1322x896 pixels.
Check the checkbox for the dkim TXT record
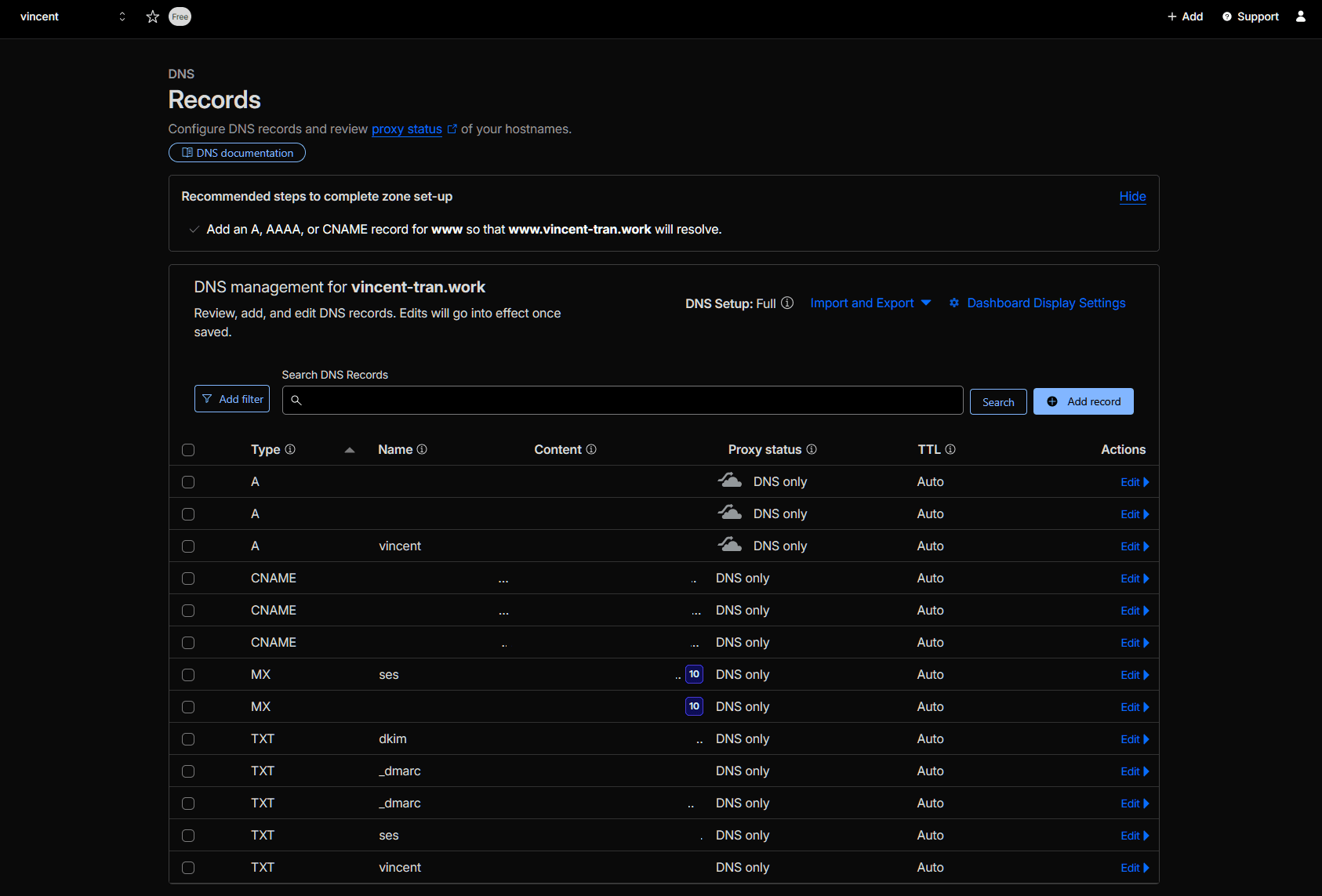click(x=188, y=739)
